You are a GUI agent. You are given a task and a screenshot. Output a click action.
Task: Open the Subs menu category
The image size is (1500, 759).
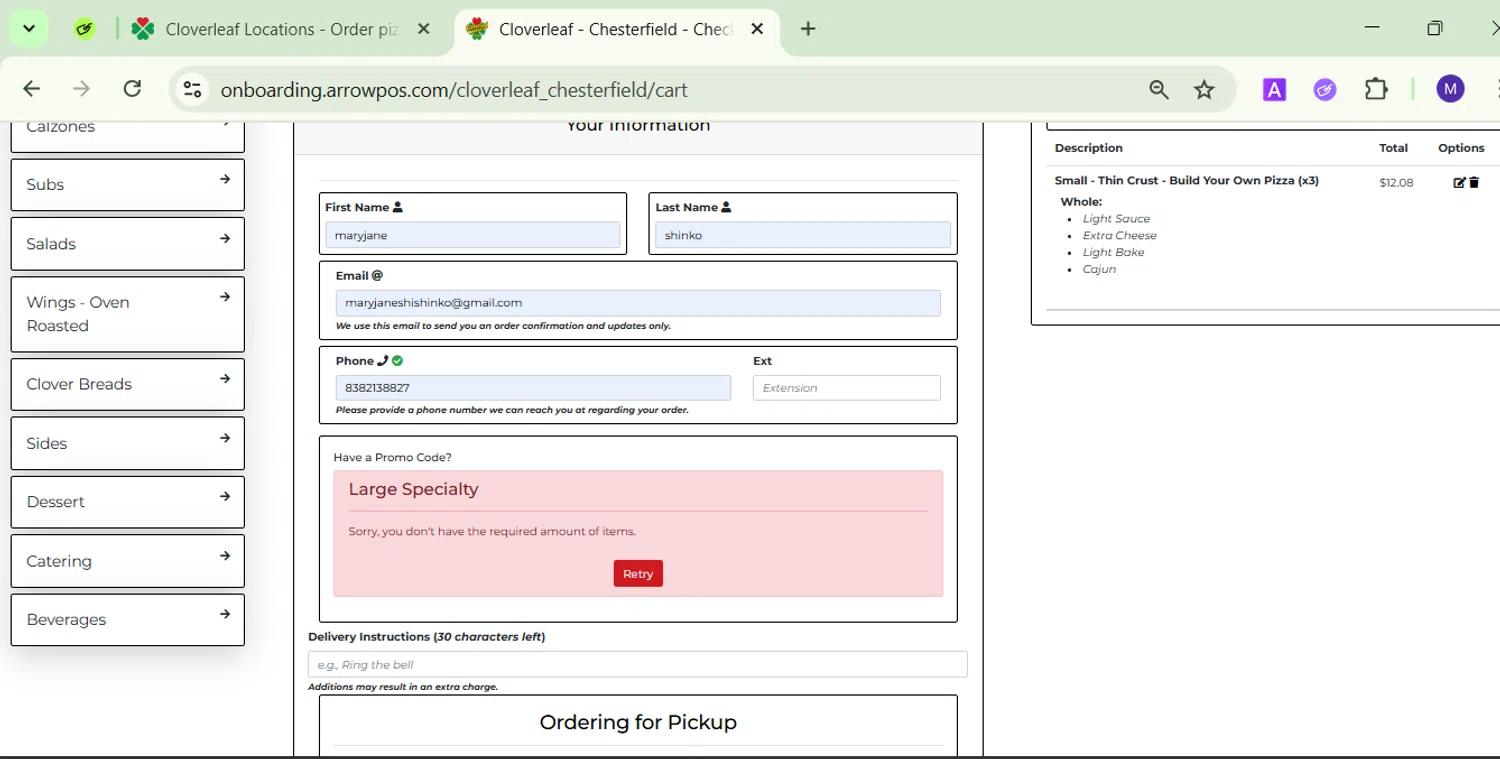point(128,185)
